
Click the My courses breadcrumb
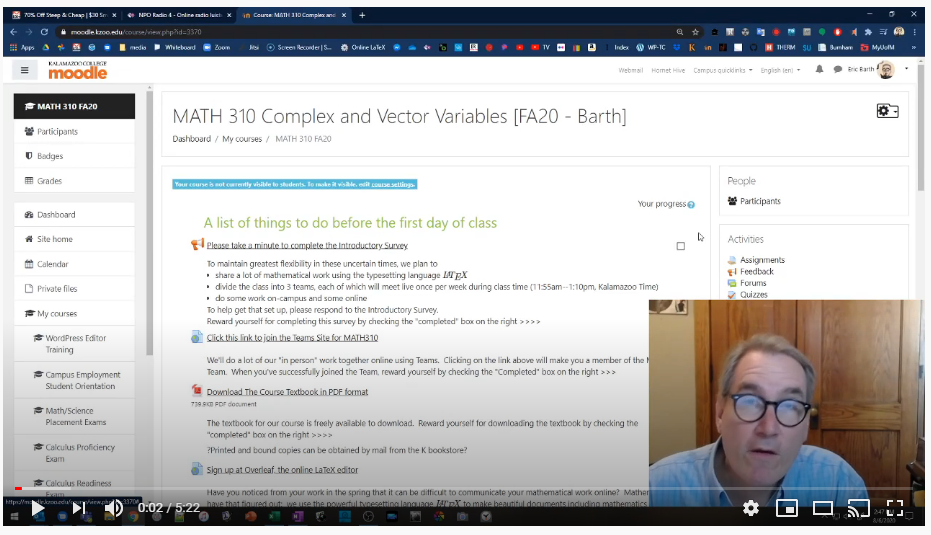(242, 138)
